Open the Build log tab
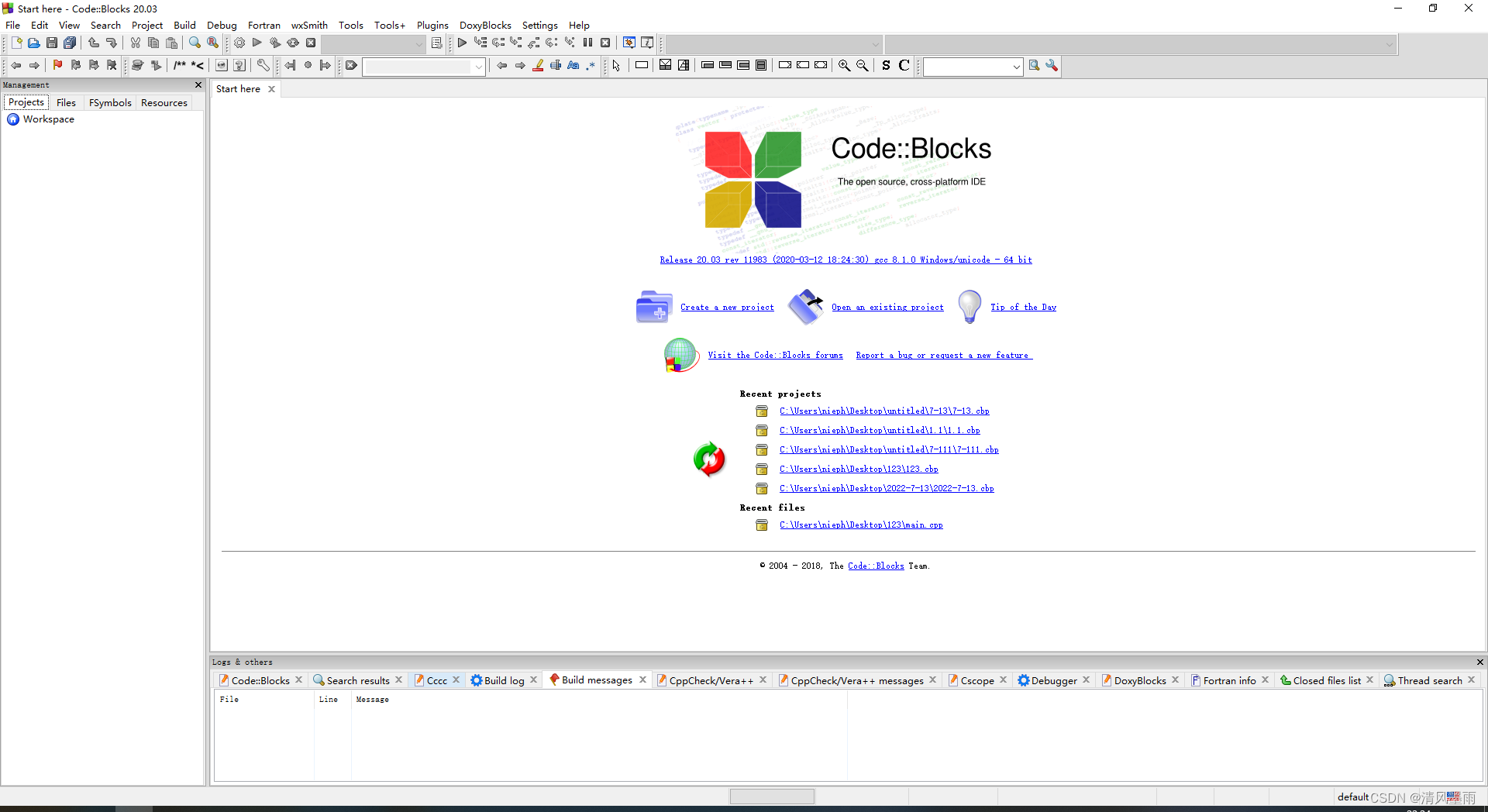The image size is (1488, 812). 504,680
